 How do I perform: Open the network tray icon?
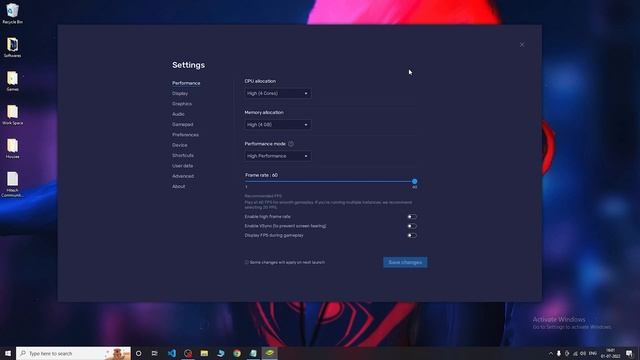(576, 353)
